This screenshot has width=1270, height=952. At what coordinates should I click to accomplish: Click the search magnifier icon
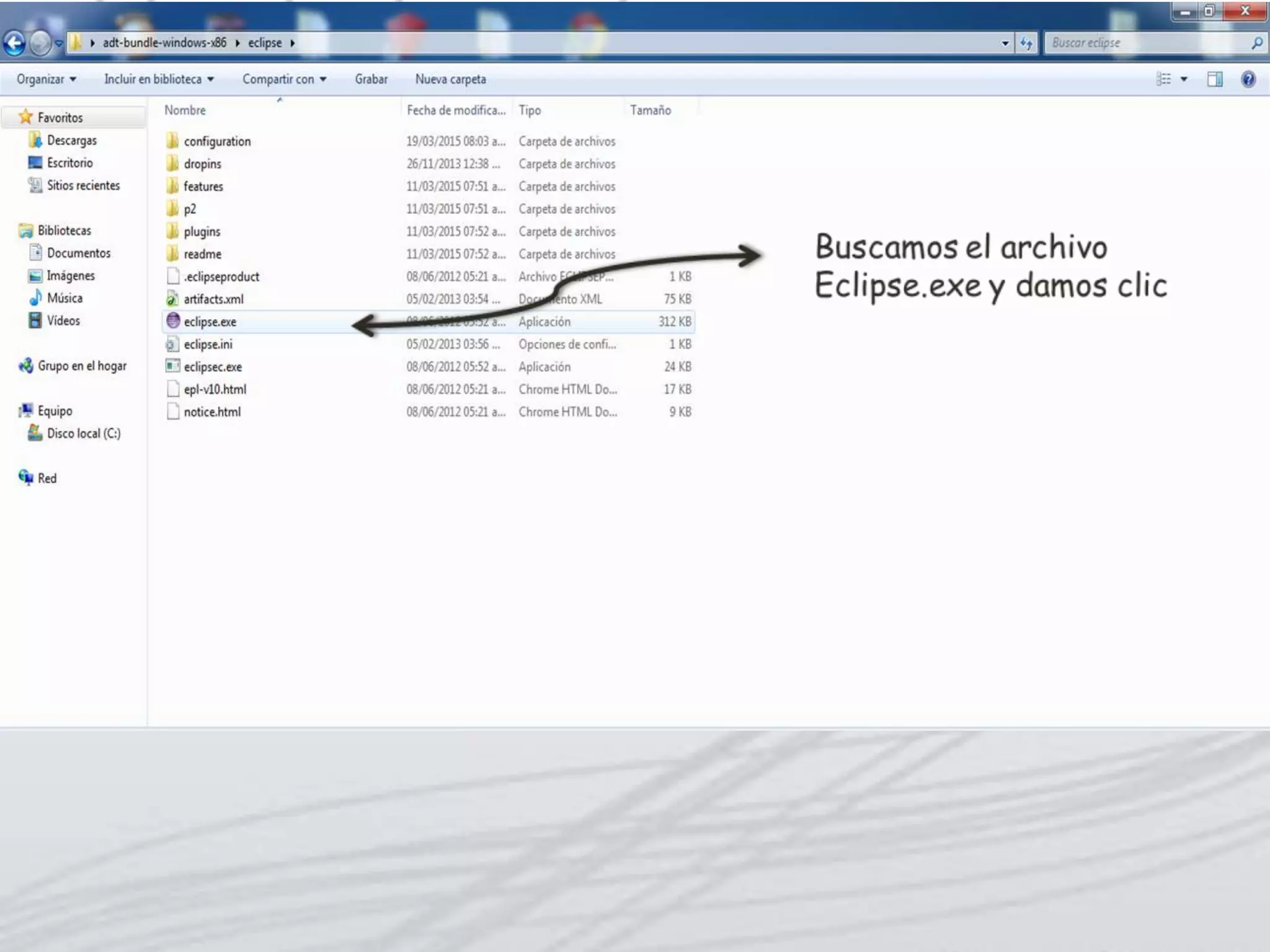1256,43
